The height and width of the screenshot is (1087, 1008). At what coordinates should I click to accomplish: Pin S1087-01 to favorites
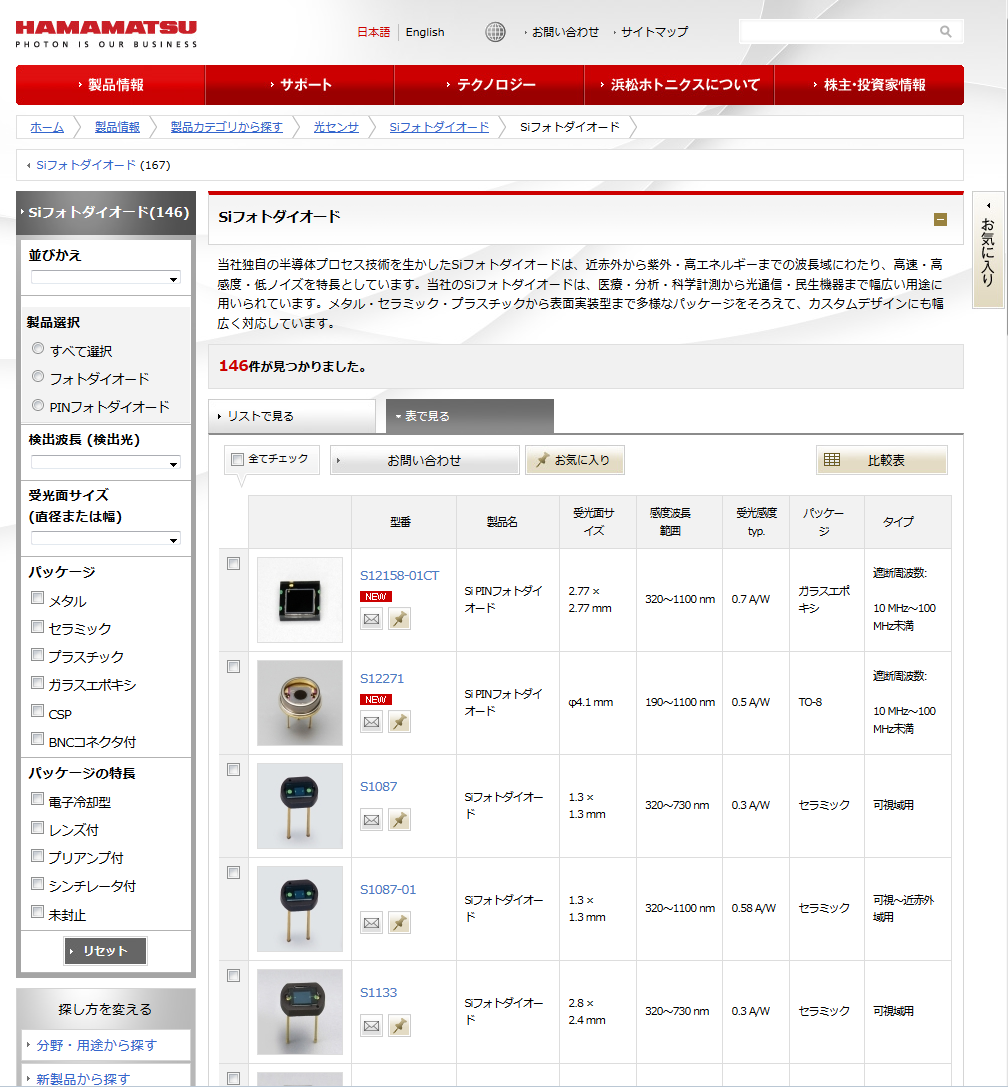(x=399, y=923)
